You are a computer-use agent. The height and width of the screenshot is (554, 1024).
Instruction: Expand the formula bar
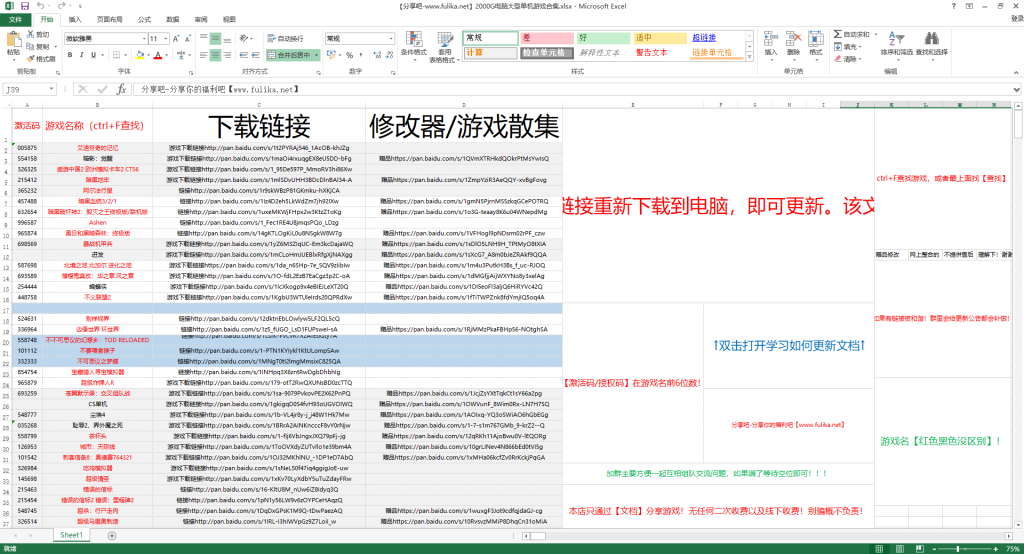point(1017,90)
